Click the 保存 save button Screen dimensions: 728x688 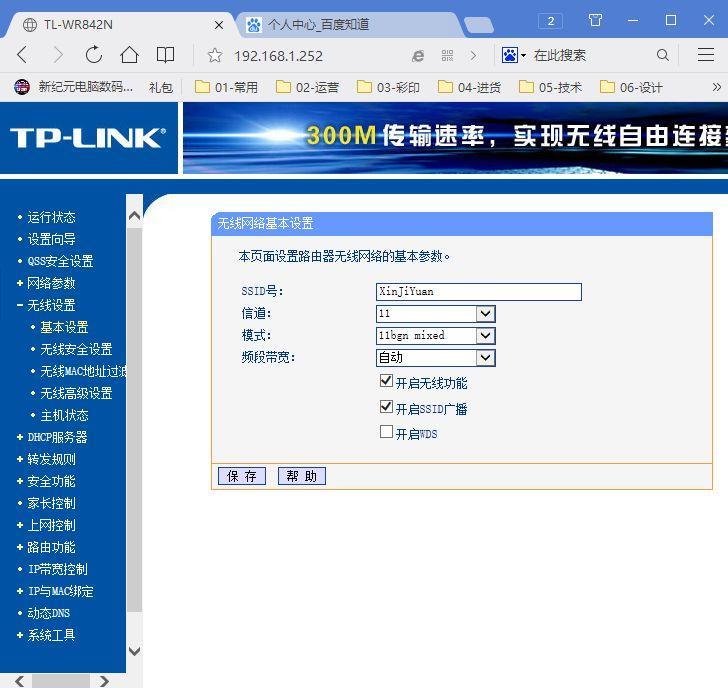coord(242,476)
